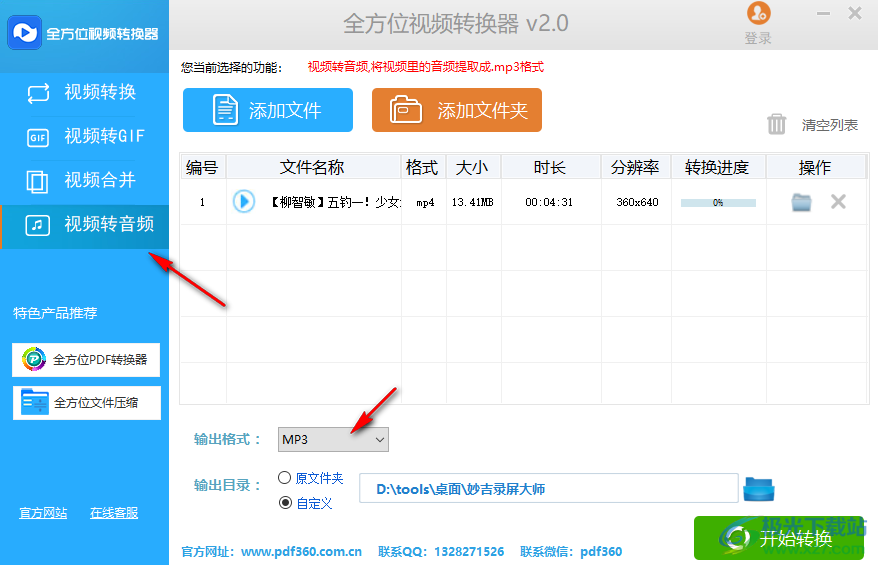The image size is (878, 565).
Task: Click the QQ number 1328271526
Action: pos(469,552)
